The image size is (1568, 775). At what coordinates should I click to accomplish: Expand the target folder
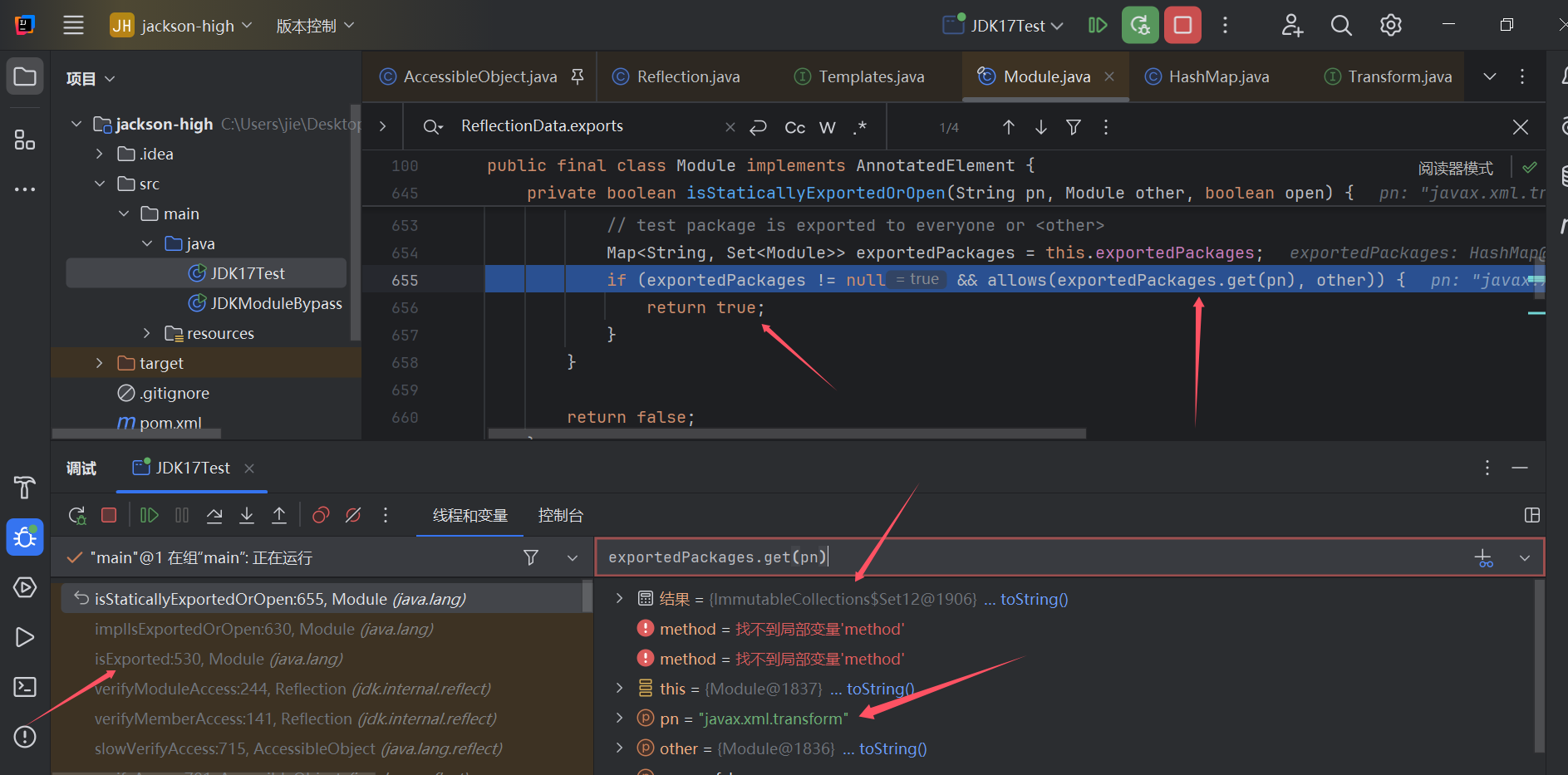coord(100,363)
